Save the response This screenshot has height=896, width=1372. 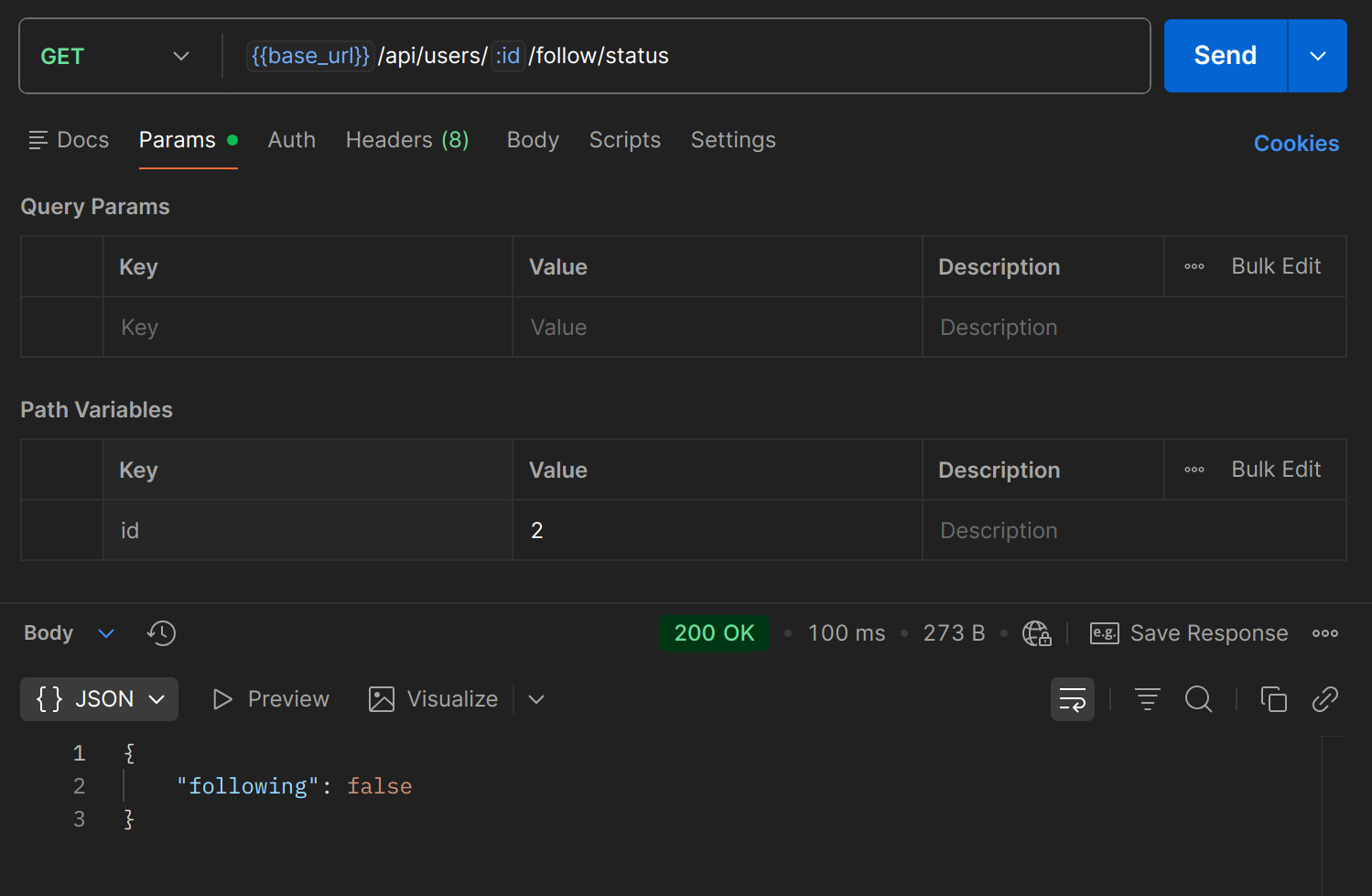point(1188,633)
